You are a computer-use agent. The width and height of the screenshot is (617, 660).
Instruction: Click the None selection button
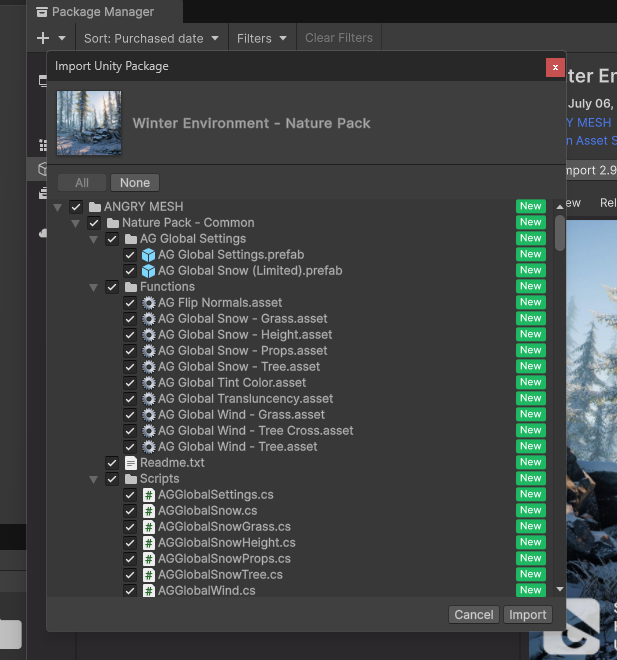coord(135,183)
